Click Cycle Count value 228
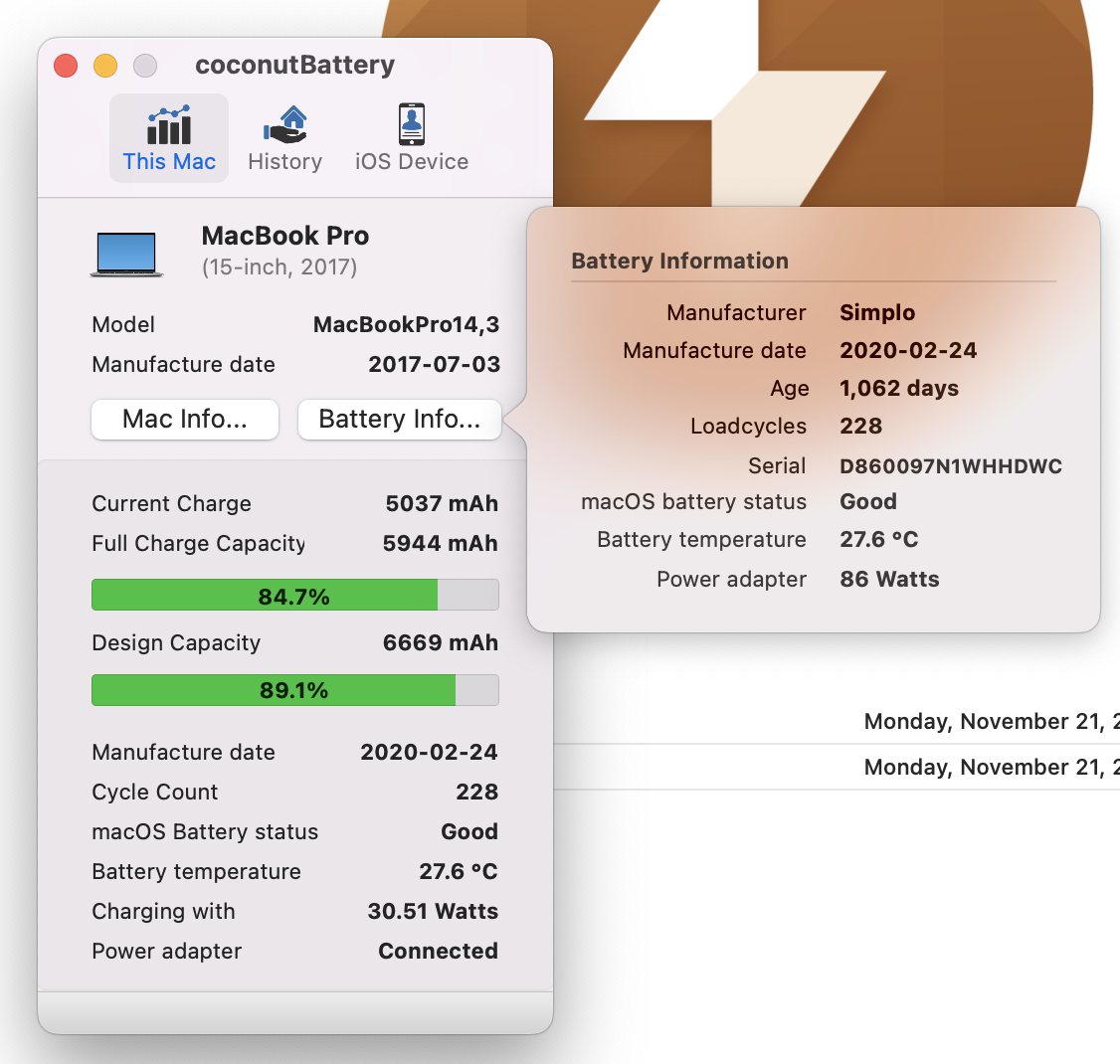The image size is (1120, 1064). [477, 792]
